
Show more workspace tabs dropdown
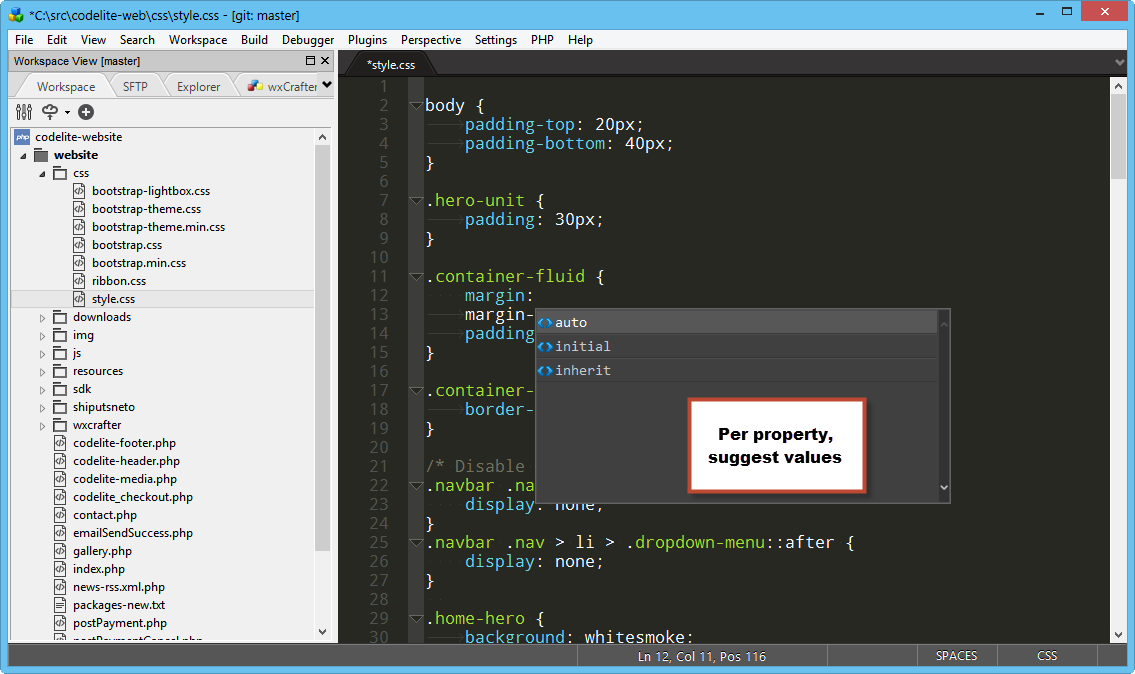(327, 85)
